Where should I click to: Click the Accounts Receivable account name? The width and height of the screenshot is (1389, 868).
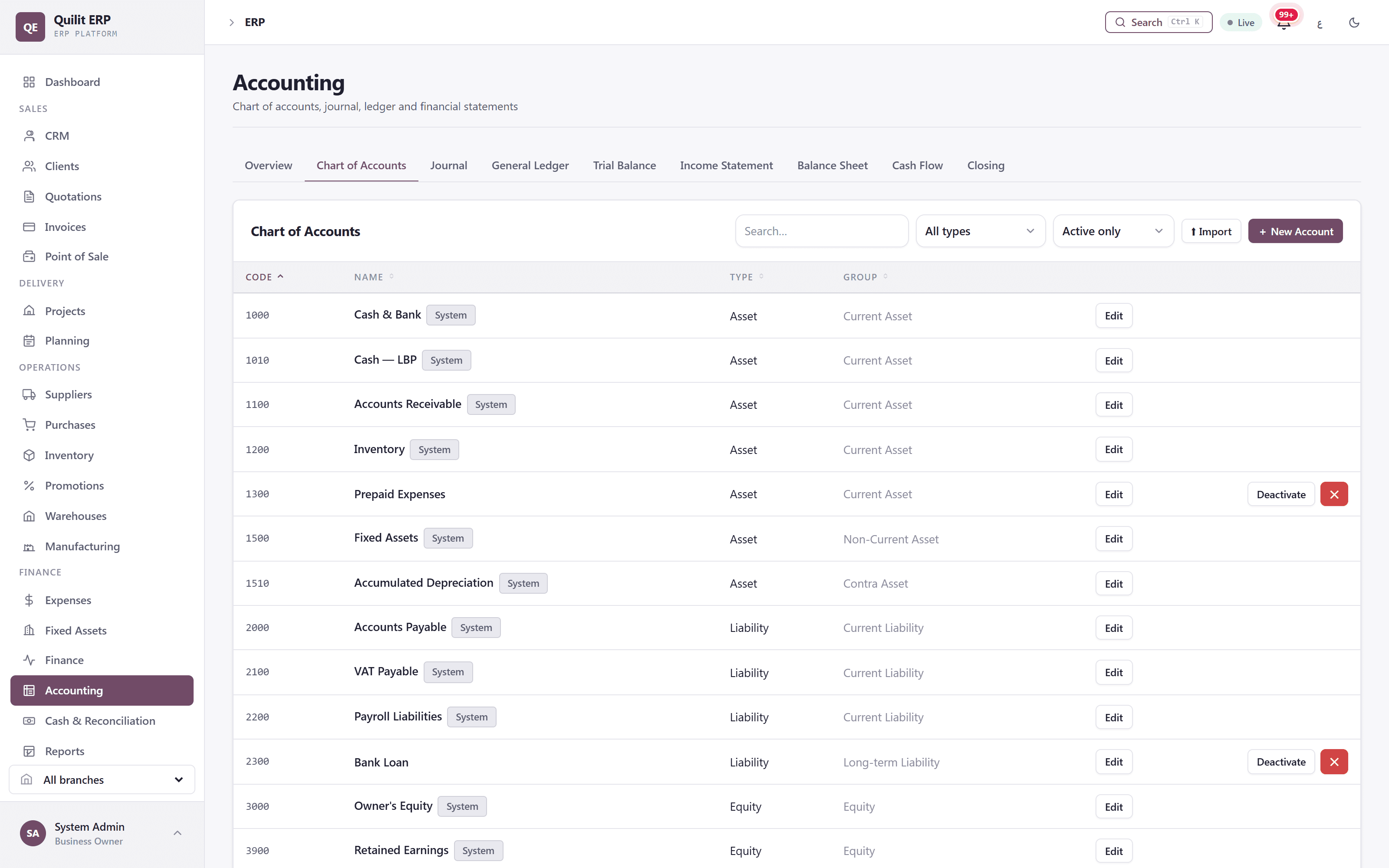pyautogui.click(x=408, y=404)
